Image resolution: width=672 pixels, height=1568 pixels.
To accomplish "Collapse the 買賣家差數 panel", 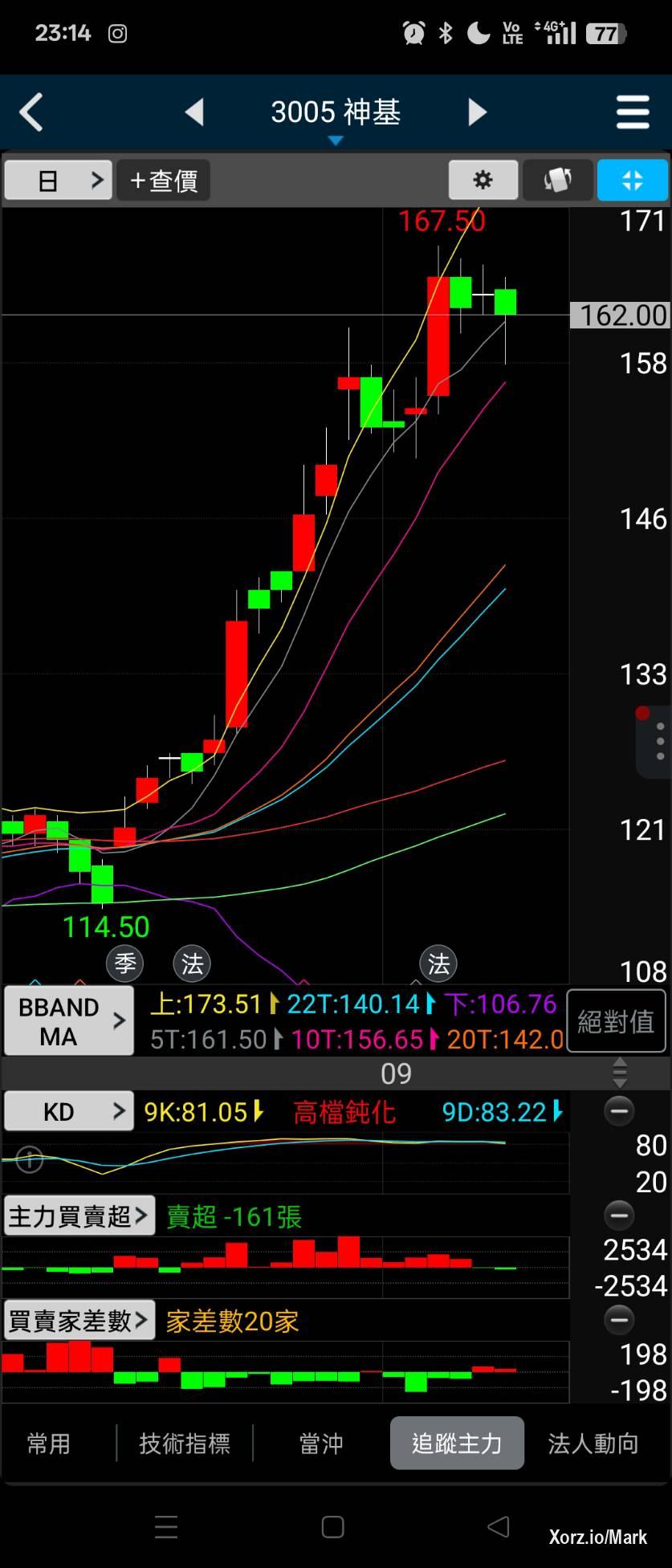I will 619,1320.
